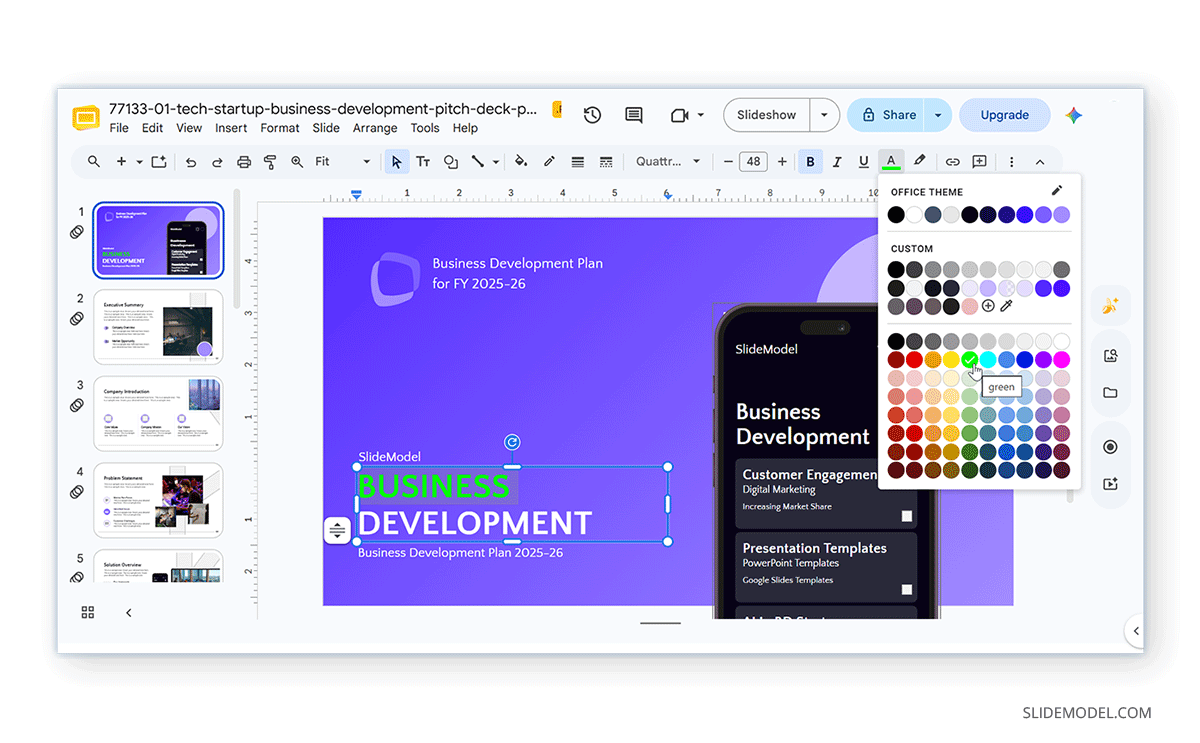
Task: Open the fill color bucket
Action: 521,161
